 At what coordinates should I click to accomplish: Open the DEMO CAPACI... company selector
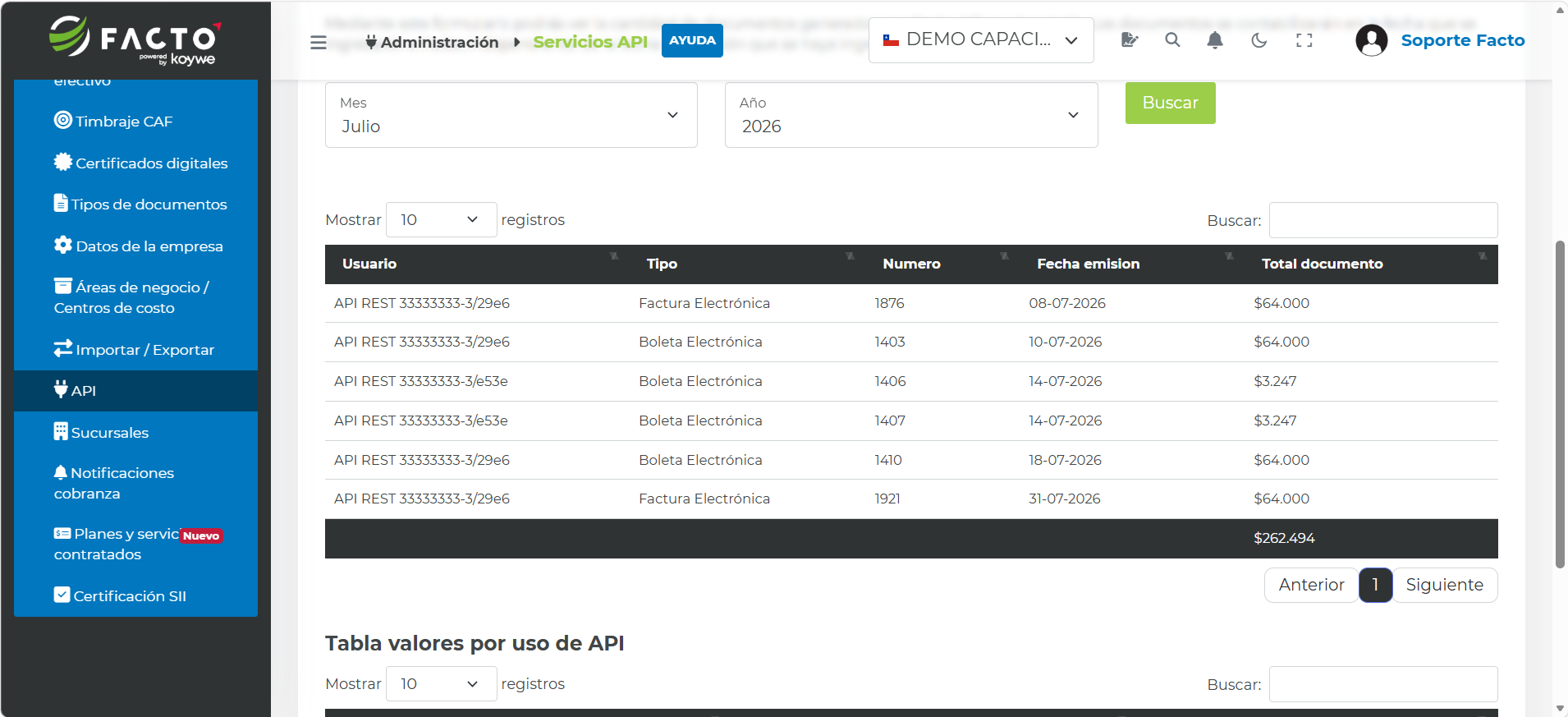pos(981,40)
